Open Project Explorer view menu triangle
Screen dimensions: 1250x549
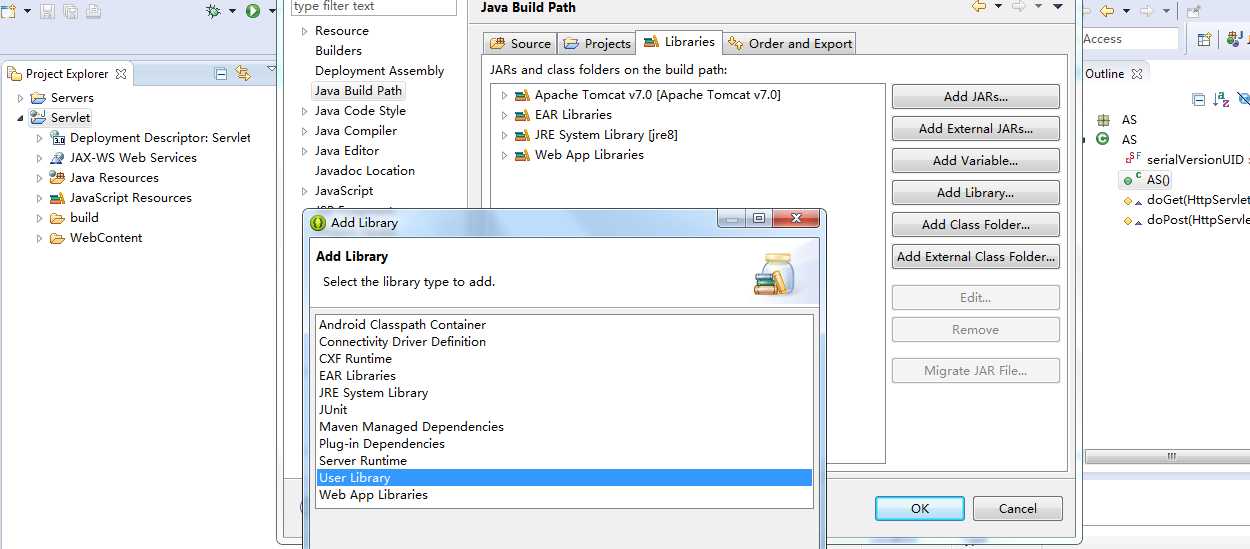(x=270, y=70)
